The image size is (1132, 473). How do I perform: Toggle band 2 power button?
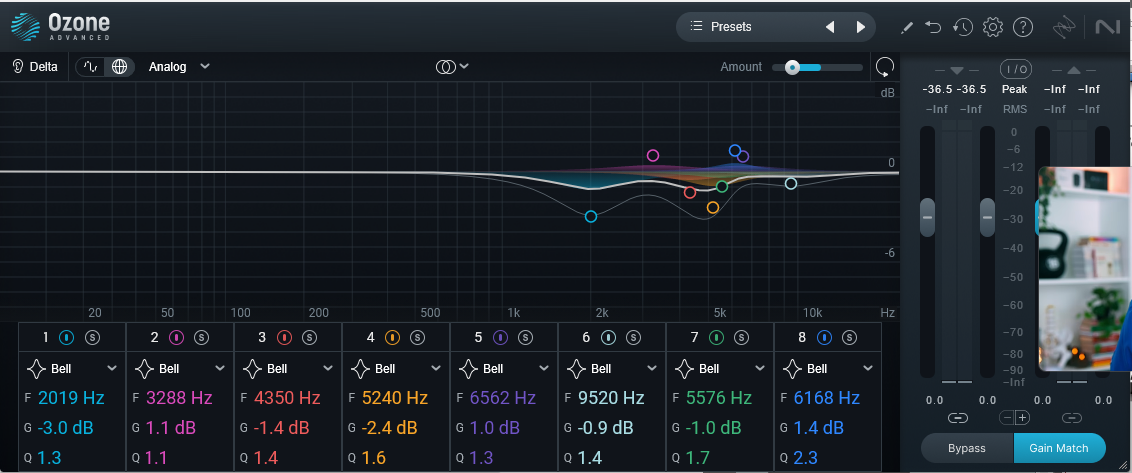175,337
